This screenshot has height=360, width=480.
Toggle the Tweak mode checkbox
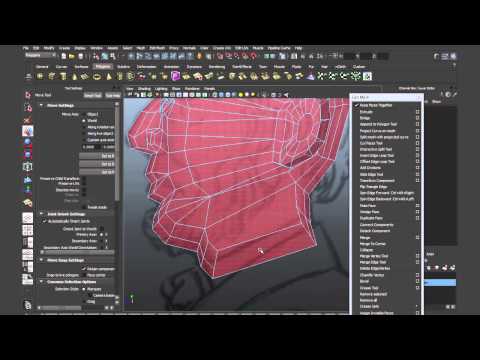[x=84, y=207]
